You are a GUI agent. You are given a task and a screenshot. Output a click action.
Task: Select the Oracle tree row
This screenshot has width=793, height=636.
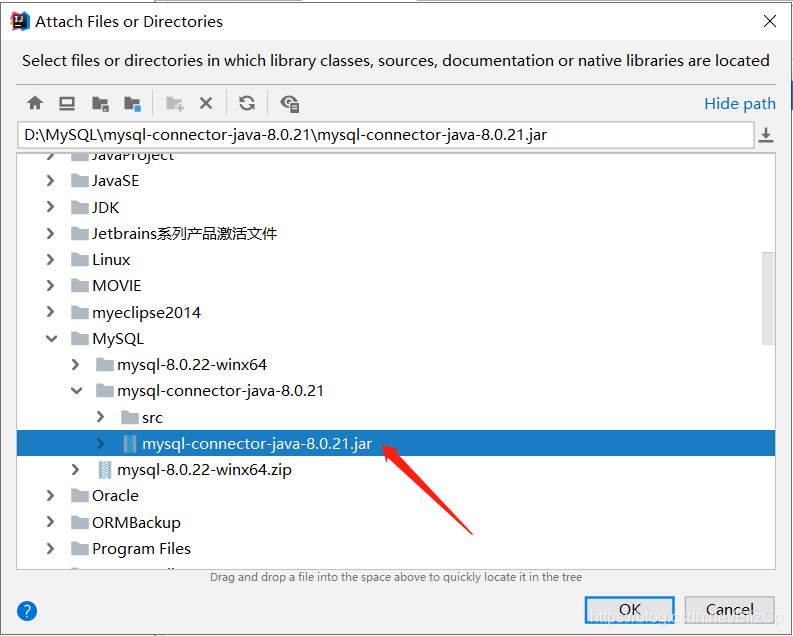click(396, 496)
